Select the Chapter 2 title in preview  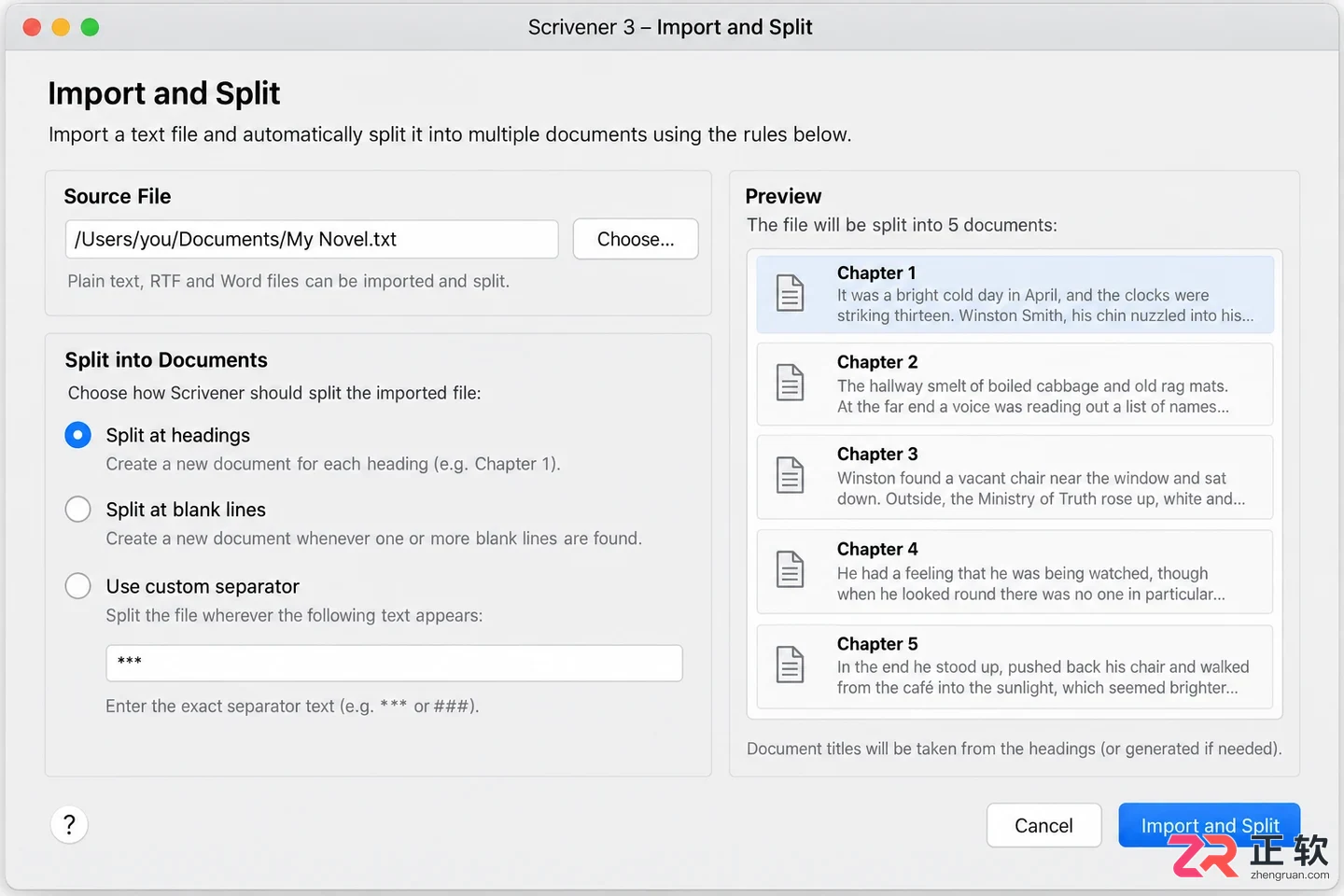(877, 362)
